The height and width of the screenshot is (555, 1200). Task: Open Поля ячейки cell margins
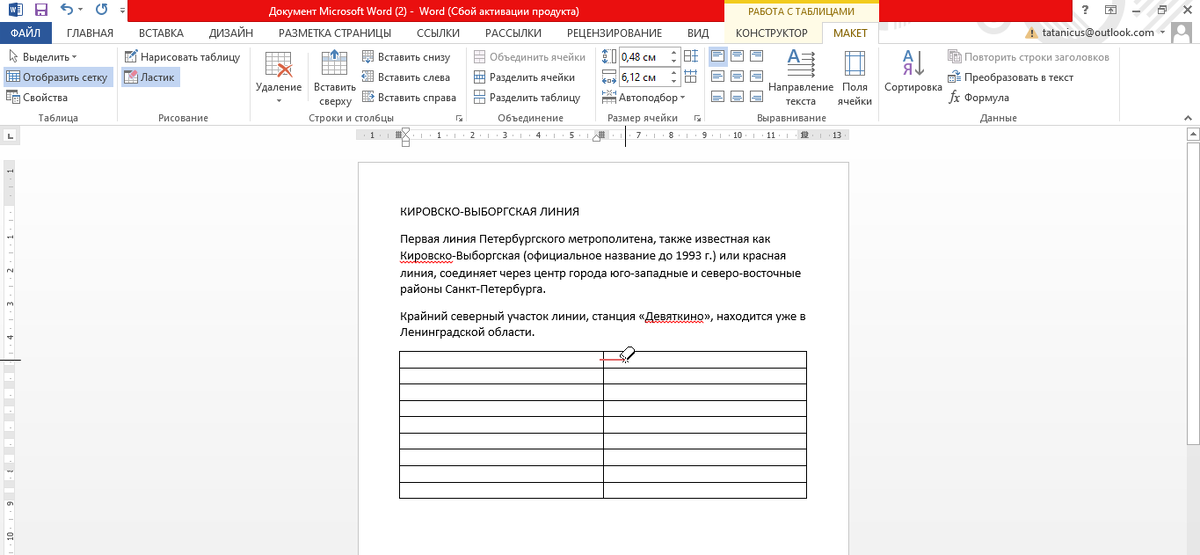(855, 78)
